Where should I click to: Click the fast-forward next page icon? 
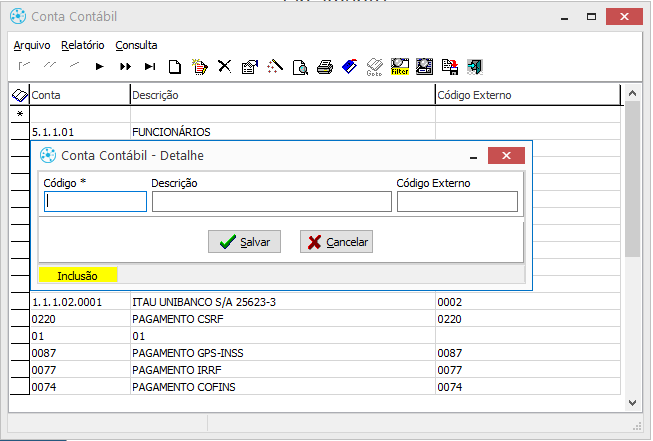[x=125, y=67]
